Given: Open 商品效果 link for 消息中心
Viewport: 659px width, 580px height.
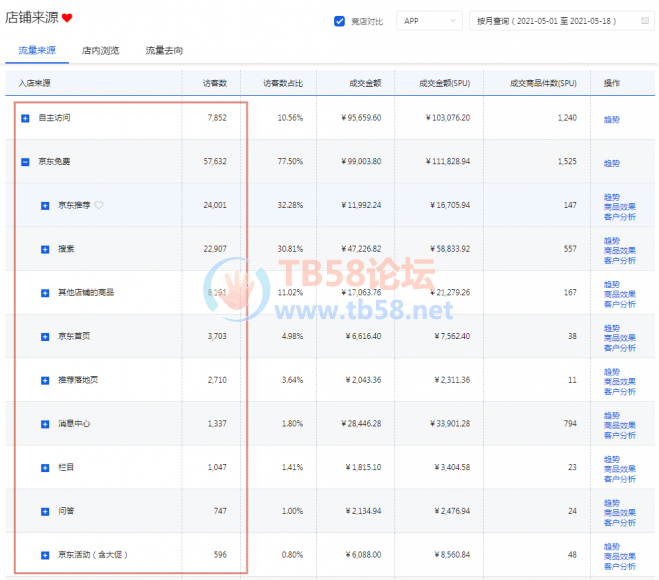Looking at the screenshot, I should click(619, 425).
